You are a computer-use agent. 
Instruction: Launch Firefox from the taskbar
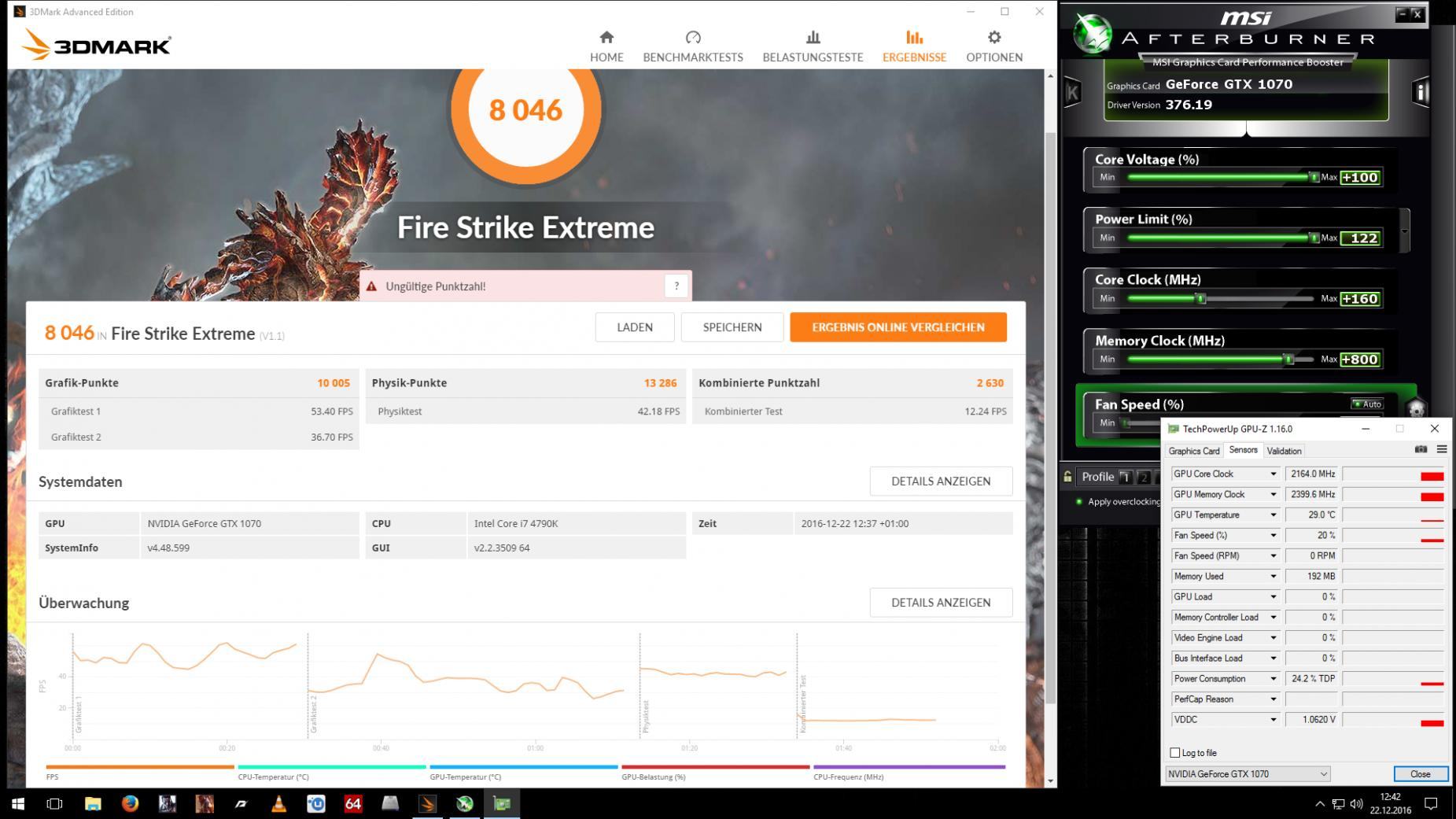[x=130, y=803]
